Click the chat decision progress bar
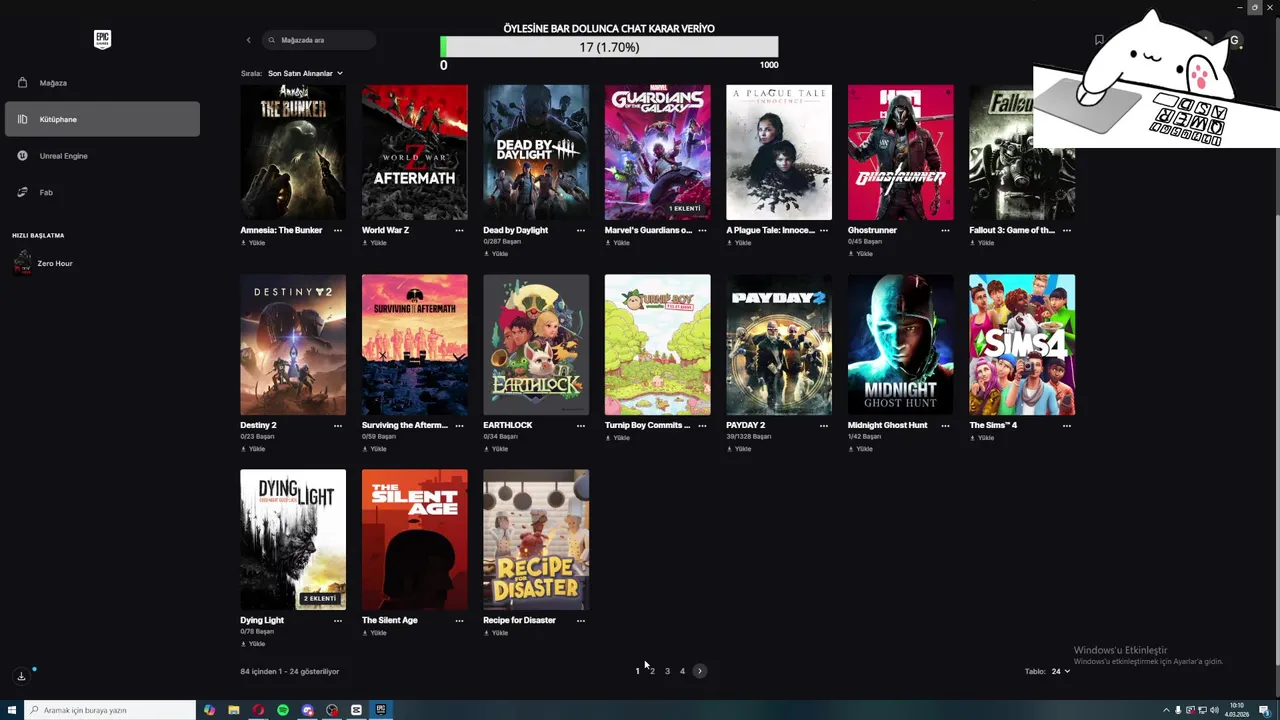 click(609, 47)
